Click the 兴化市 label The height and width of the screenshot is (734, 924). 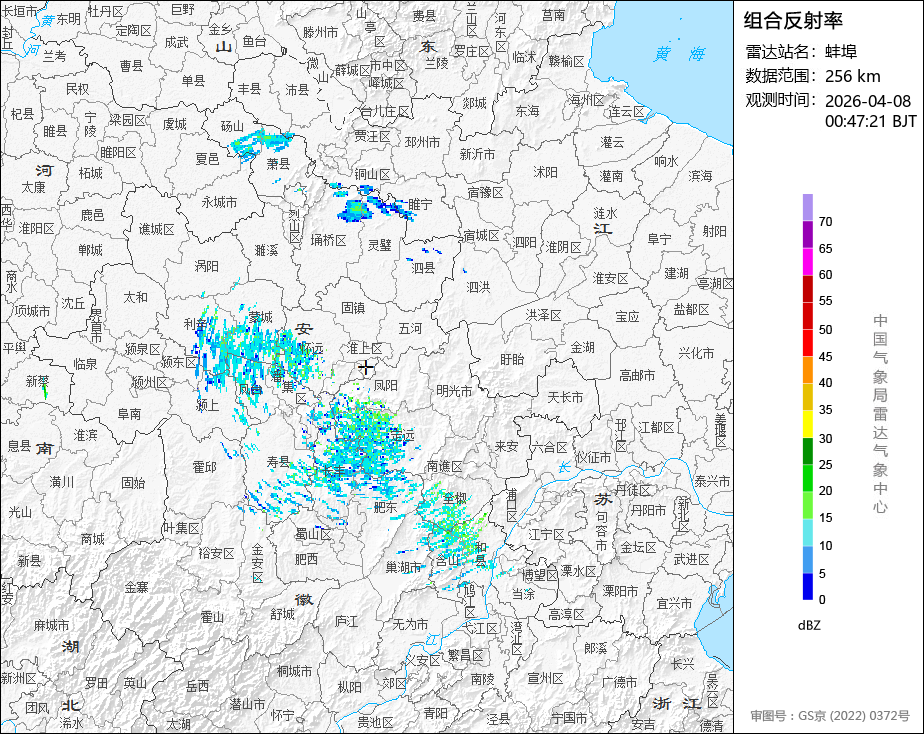point(696,353)
